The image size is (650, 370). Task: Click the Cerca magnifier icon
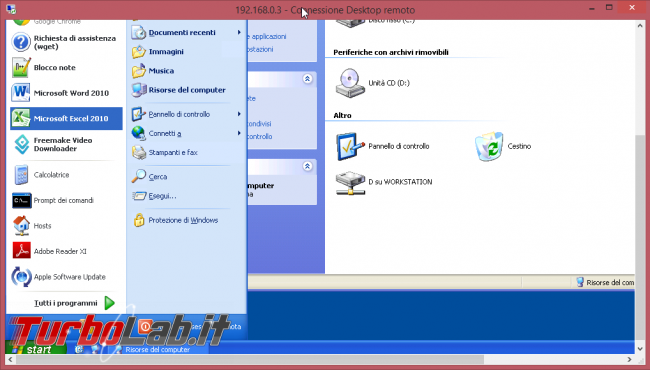[138, 176]
